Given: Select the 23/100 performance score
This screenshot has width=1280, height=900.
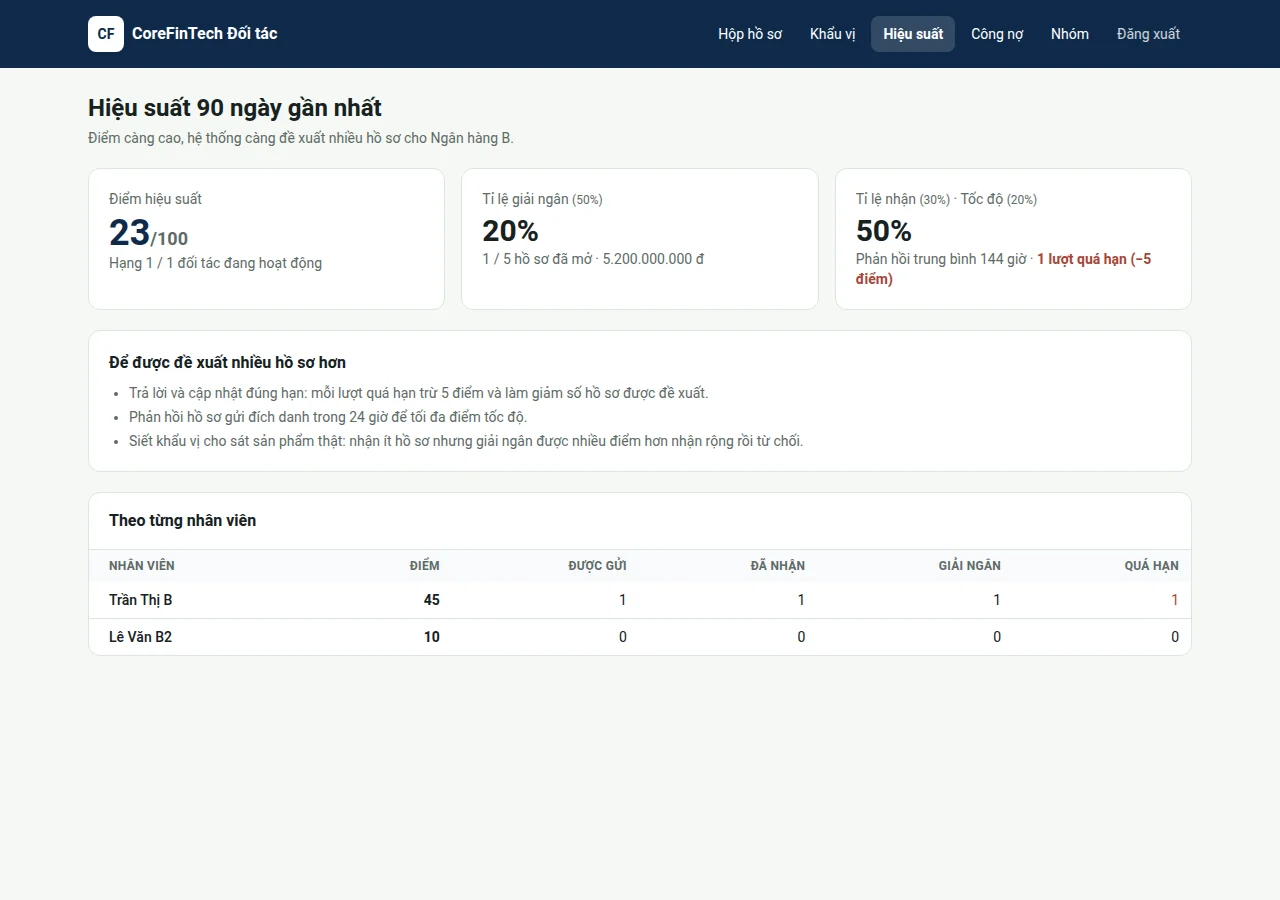Looking at the screenshot, I should [148, 233].
